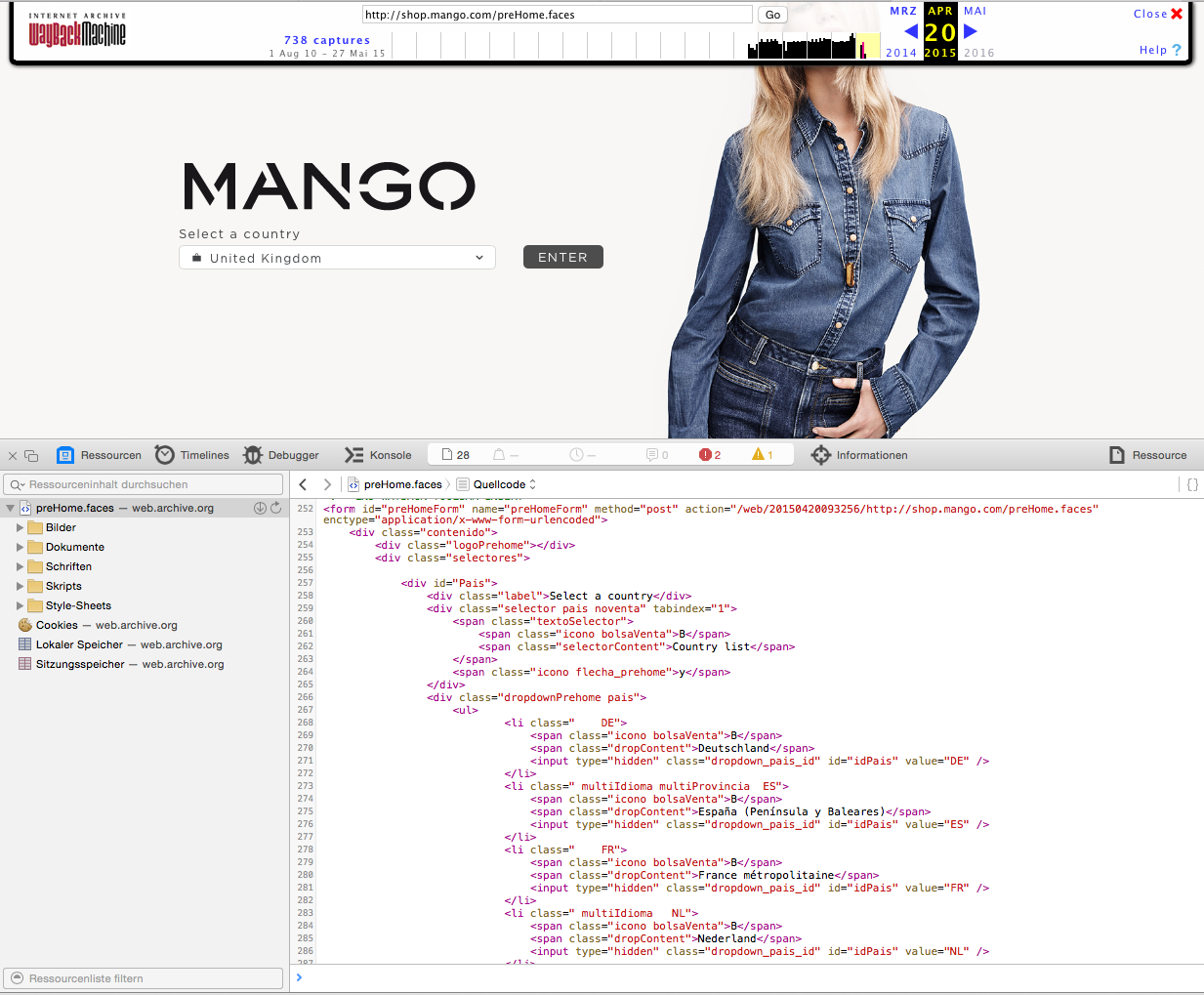Open the Konsole panel
The image size is (1204, 995).
click(378, 455)
